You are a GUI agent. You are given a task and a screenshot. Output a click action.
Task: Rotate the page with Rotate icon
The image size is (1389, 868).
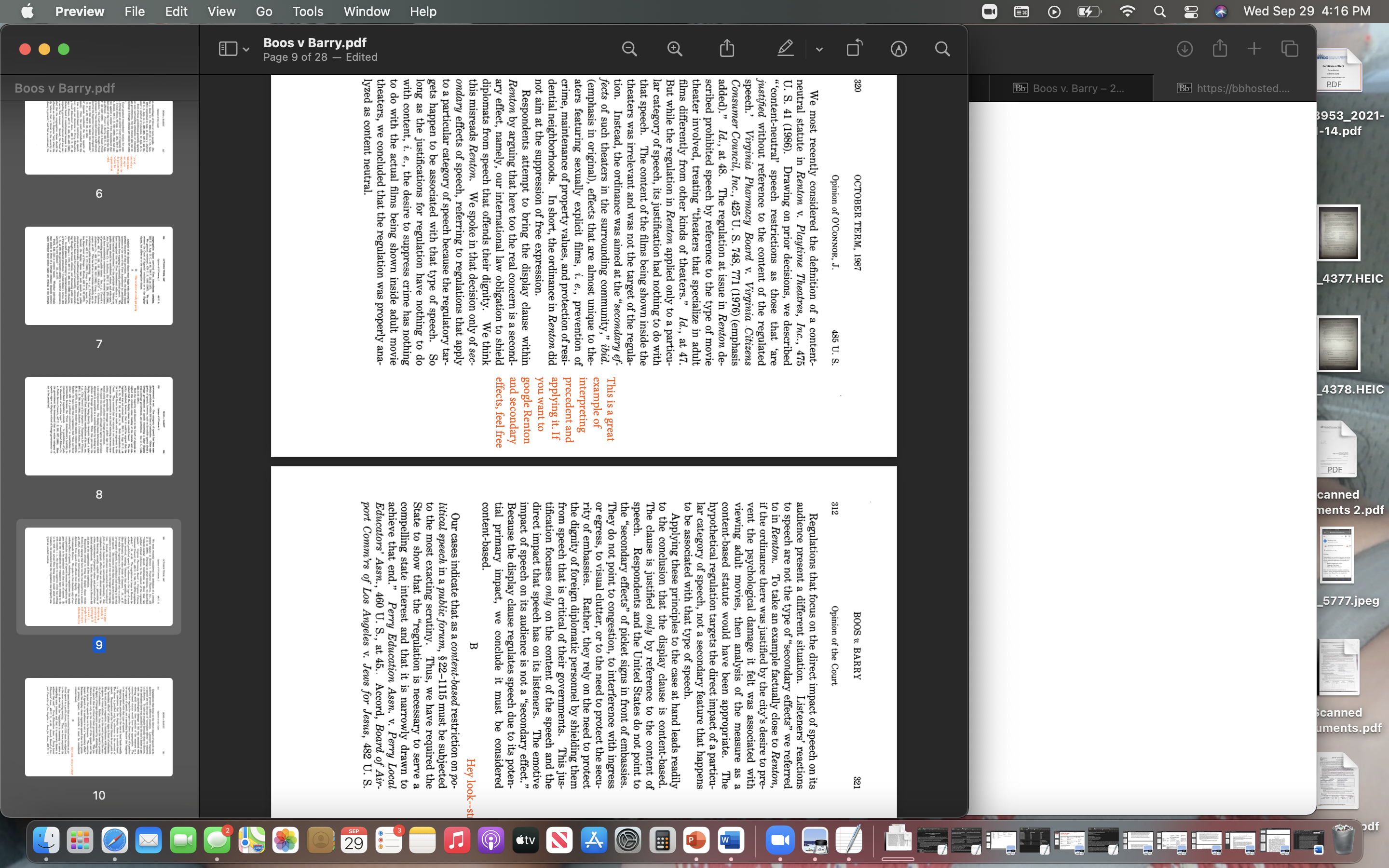[x=854, y=49]
